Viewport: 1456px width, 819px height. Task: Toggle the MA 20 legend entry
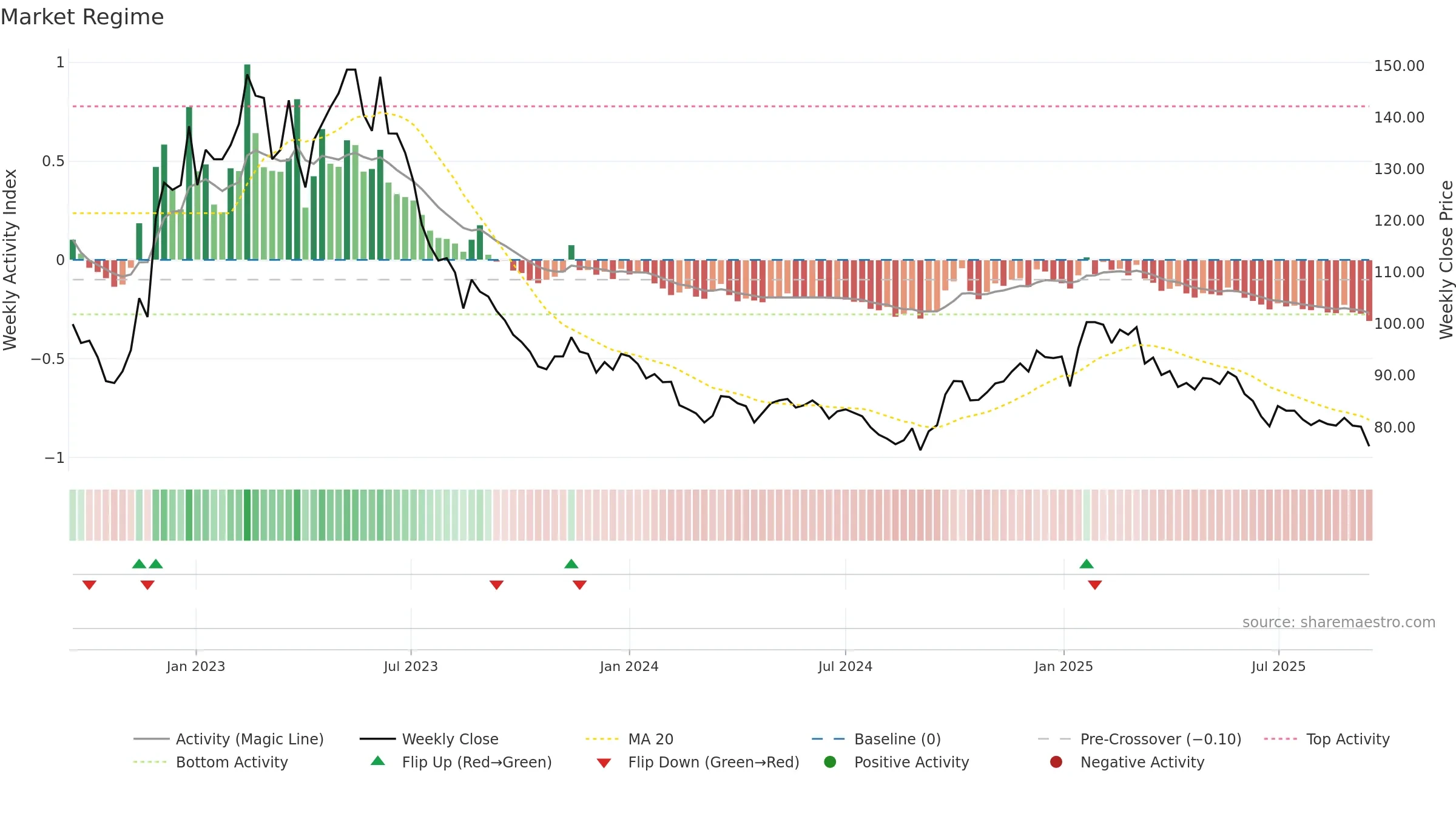[x=629, y=739]
